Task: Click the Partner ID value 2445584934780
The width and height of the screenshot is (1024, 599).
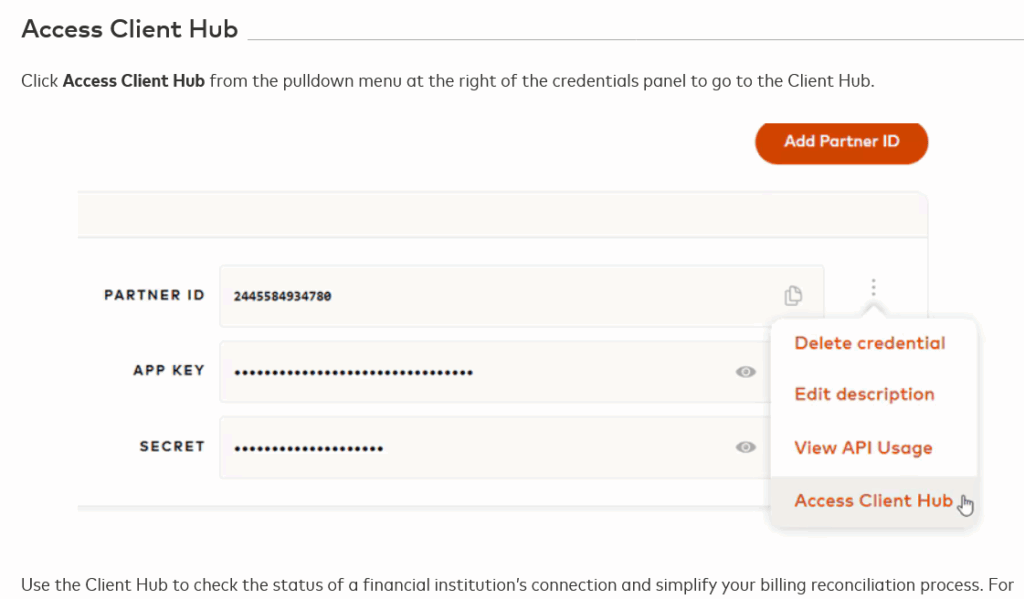Action: 282,296
